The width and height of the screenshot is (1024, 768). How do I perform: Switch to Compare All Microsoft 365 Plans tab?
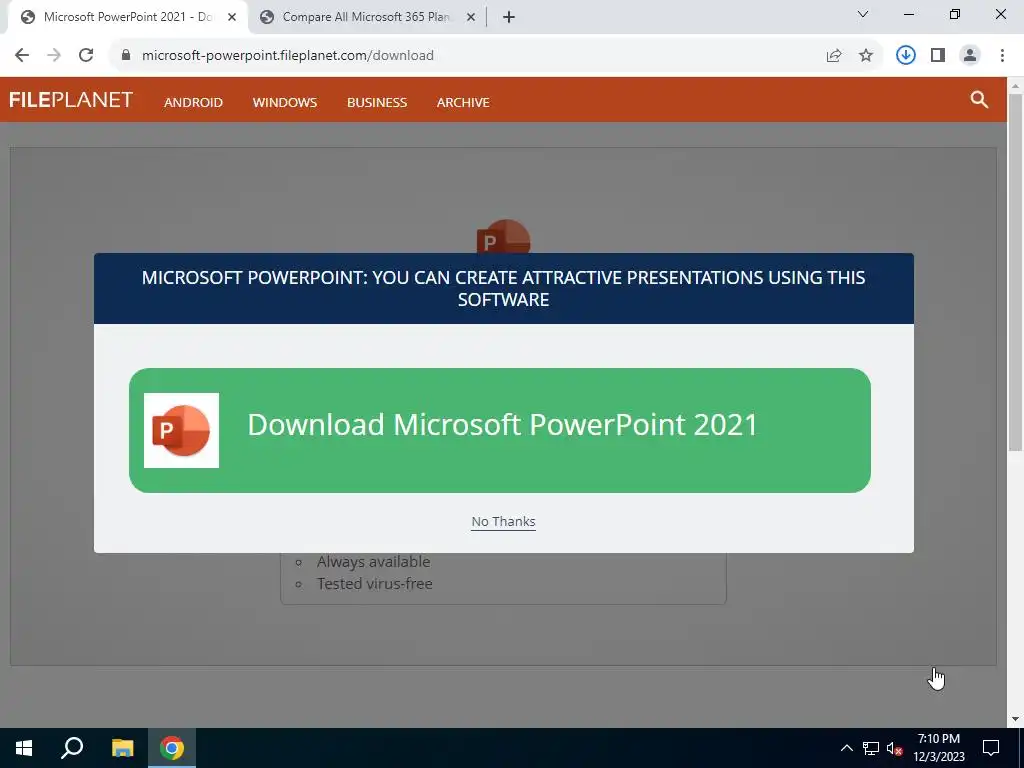coord(367,17)
